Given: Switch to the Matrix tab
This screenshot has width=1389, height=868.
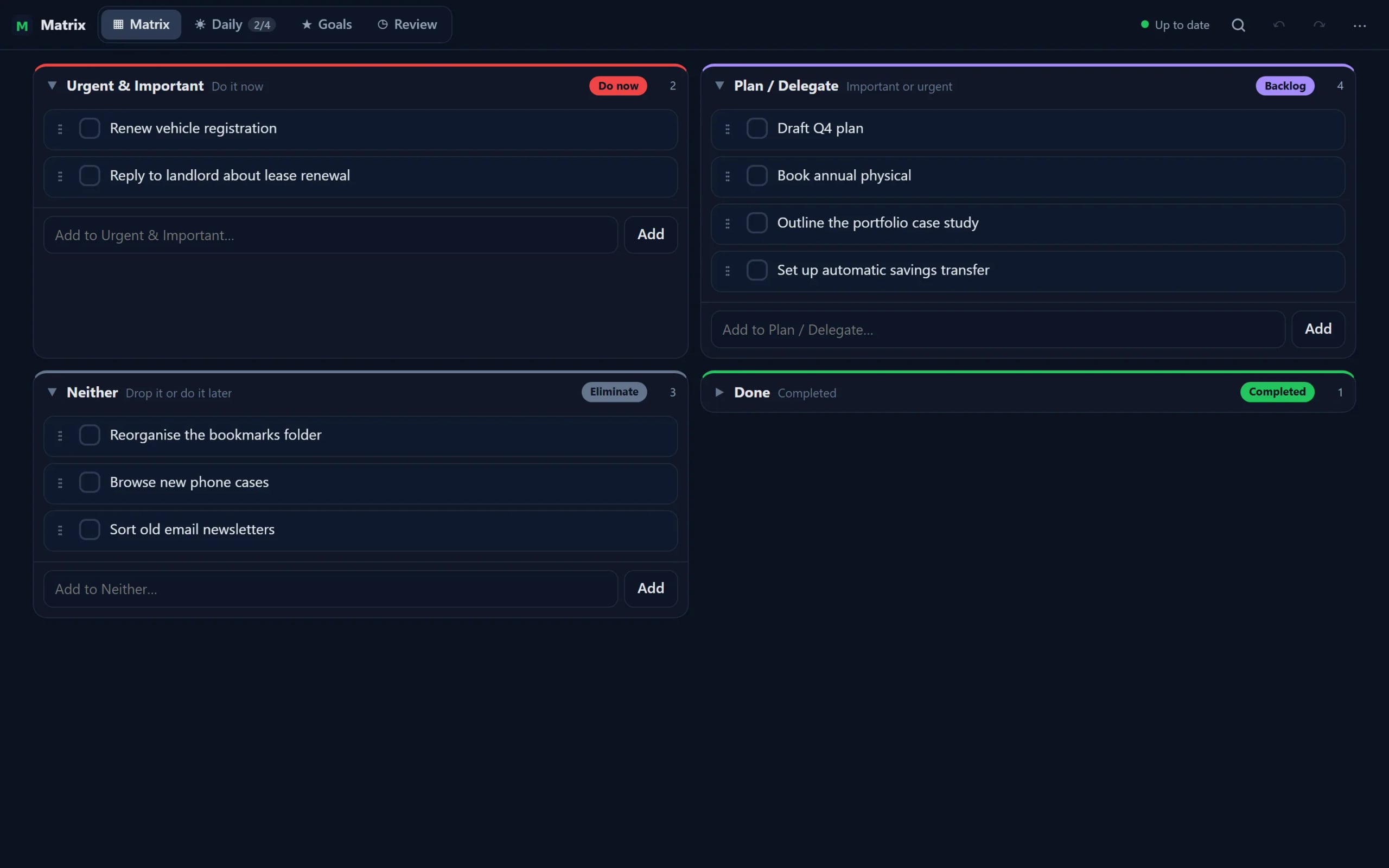Looking at the screenshot, I should 141,24.
